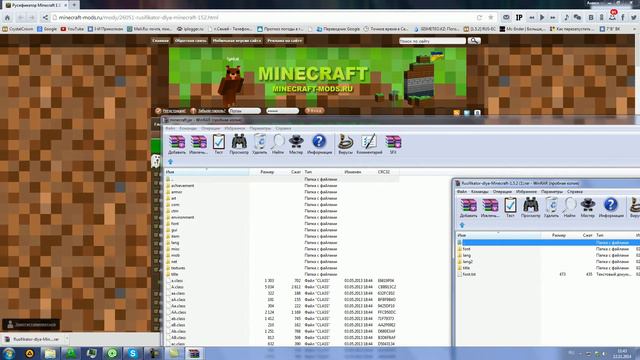Open Options (Параметры) menu in Rusifikator window
This screenshot has width=640, height=360.
(552, 191)
